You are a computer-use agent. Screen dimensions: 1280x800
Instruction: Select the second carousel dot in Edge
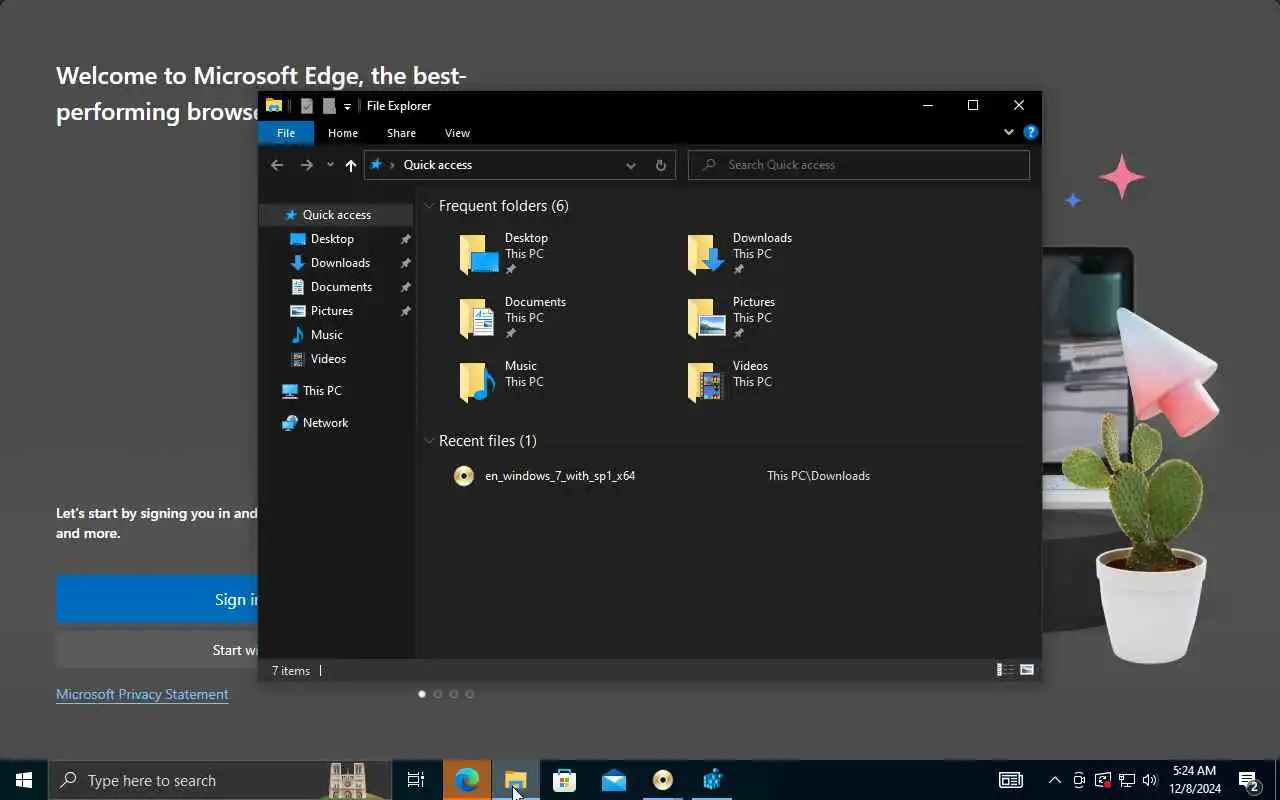click(x=438, y=694)
